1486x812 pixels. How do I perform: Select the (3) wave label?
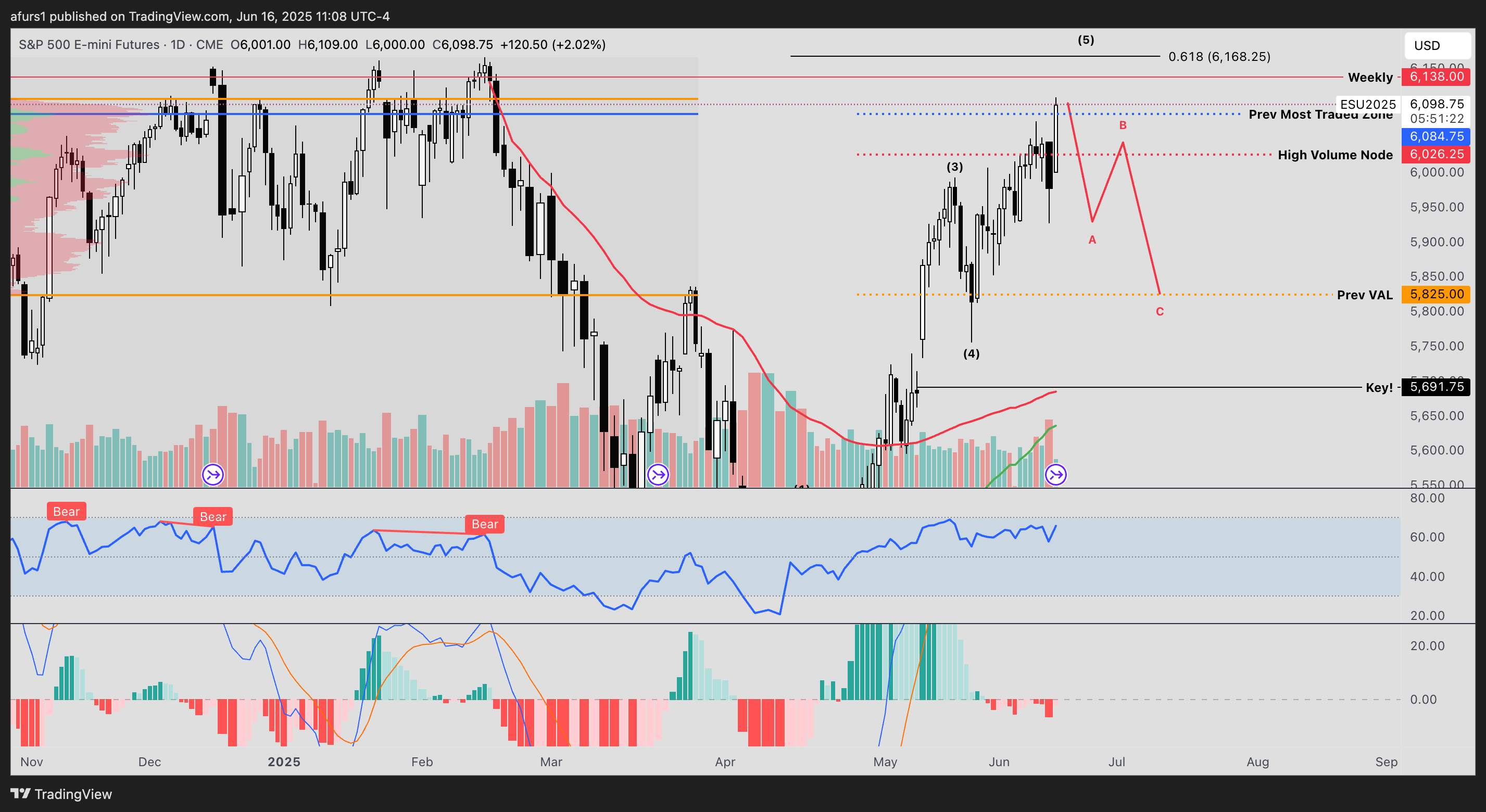[955, 167]
